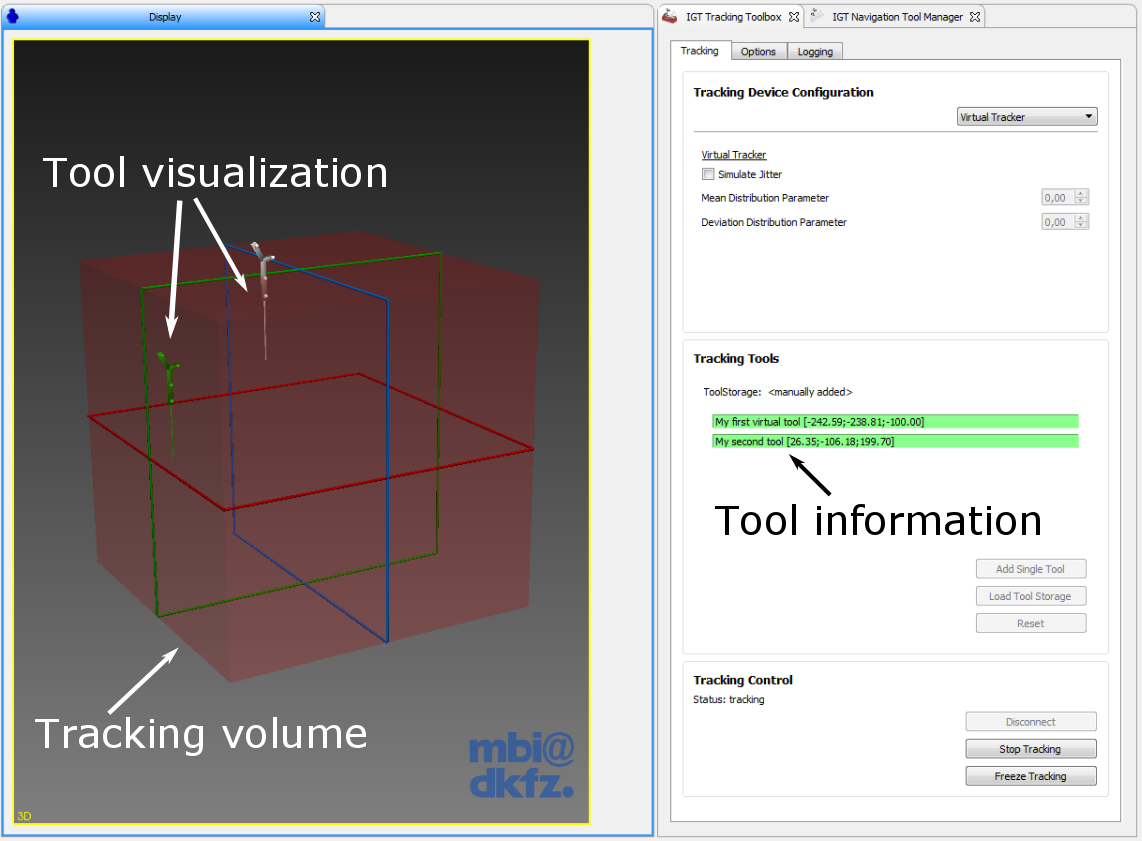Decrease the Mean Distribution Parameter value
The image size is (1142, 841).
point(1082,202)
